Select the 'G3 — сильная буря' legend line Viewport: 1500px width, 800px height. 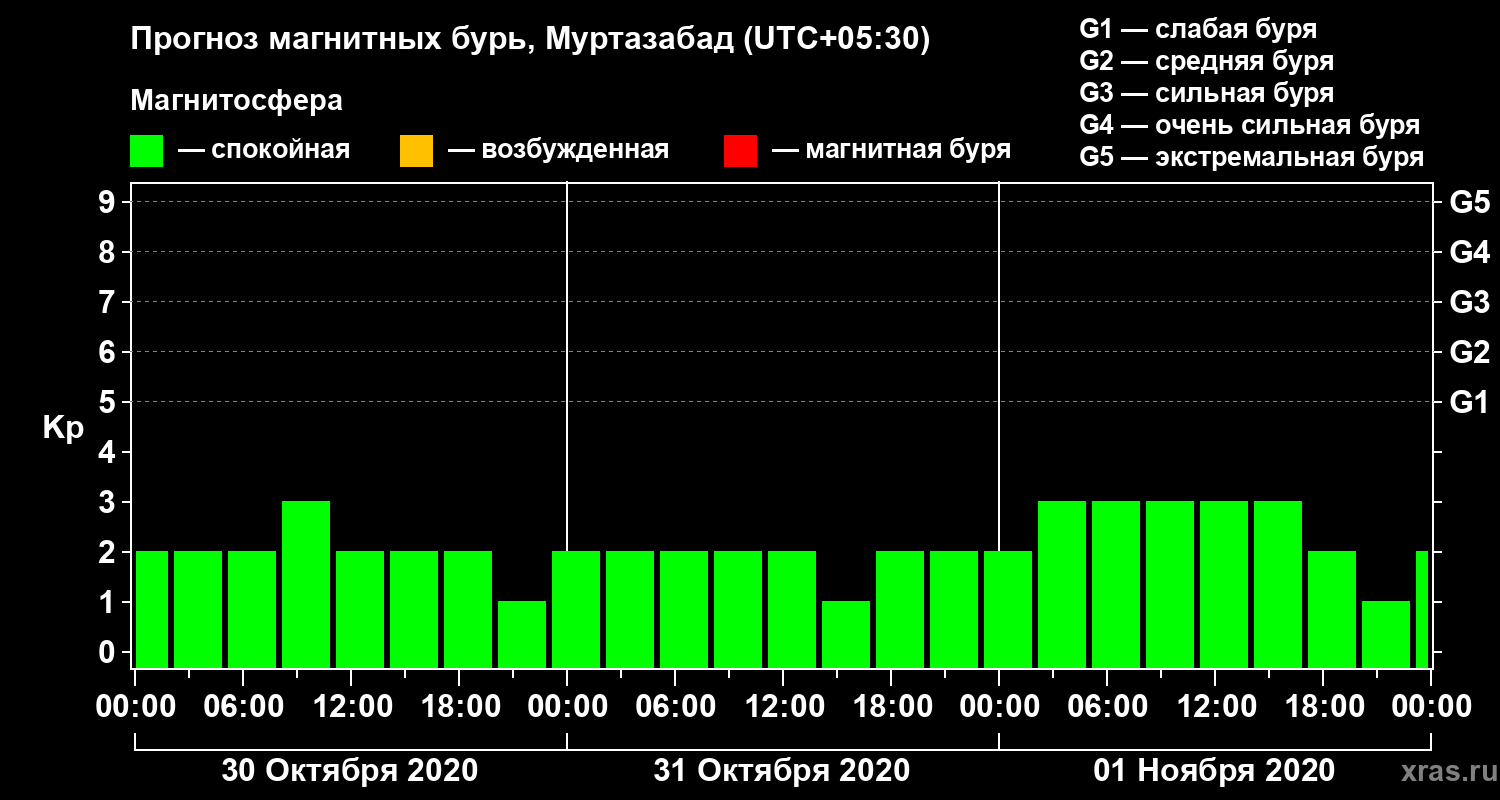pyautogui.click(x=1206, y=93)
